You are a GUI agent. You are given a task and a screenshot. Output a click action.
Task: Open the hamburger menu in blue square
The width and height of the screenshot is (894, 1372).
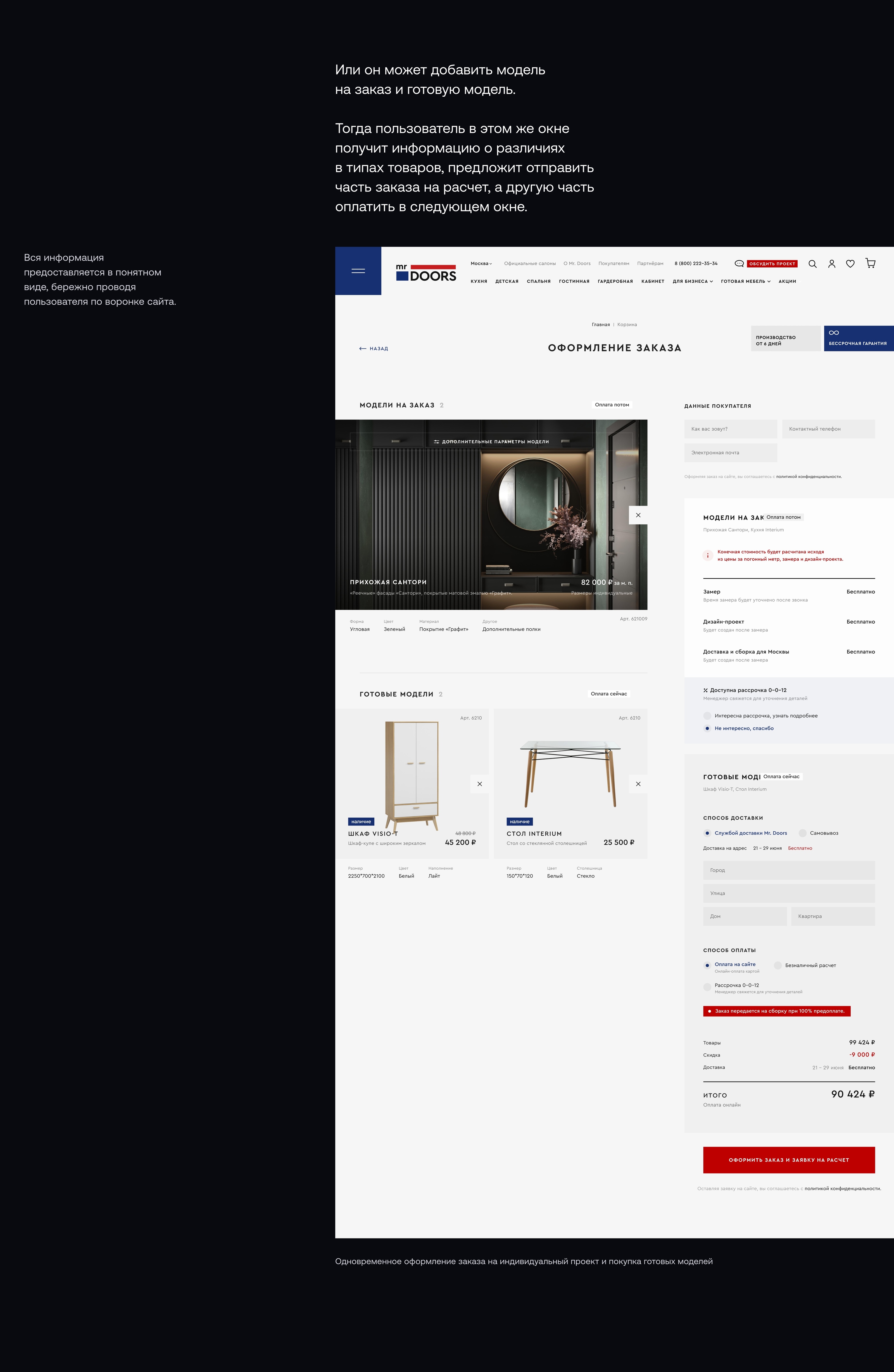point(358,271)
